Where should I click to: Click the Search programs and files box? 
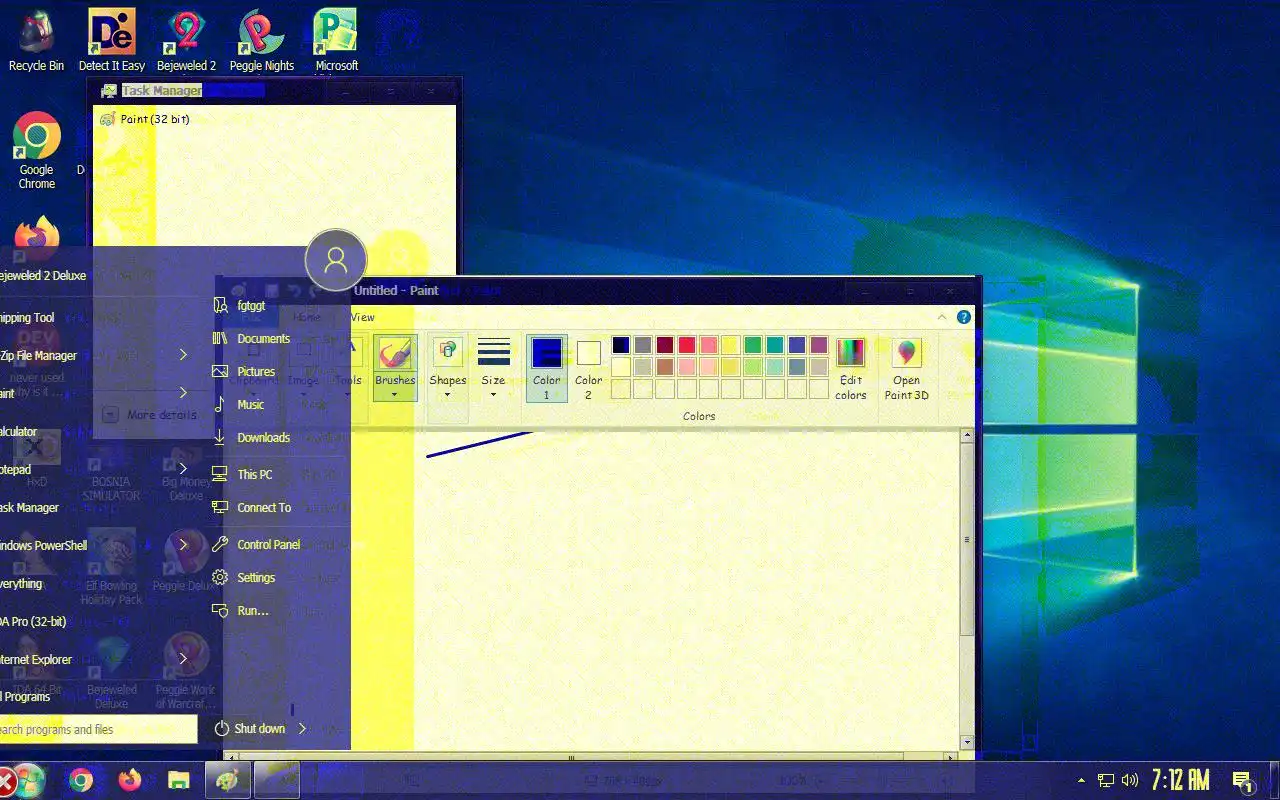click(x=98, y=729)
